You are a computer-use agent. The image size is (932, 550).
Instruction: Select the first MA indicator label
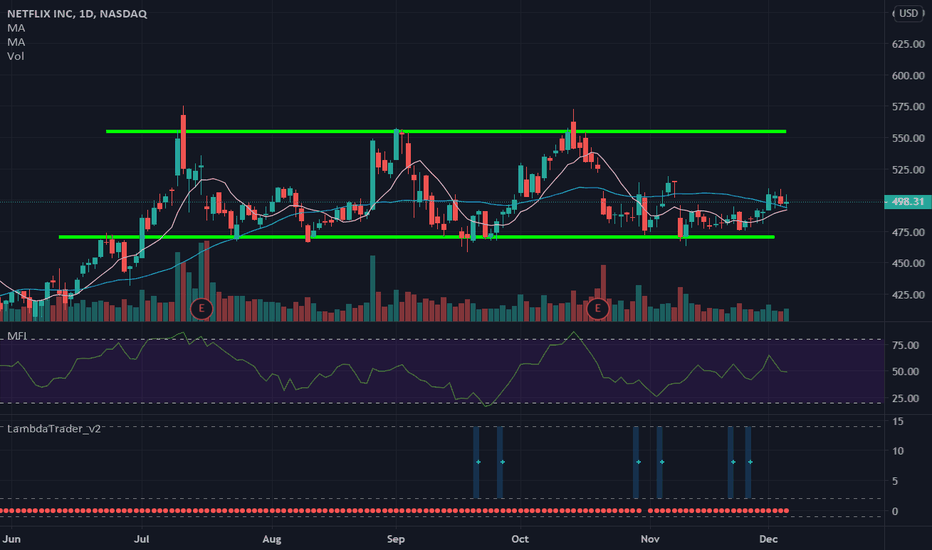point(16,28)
